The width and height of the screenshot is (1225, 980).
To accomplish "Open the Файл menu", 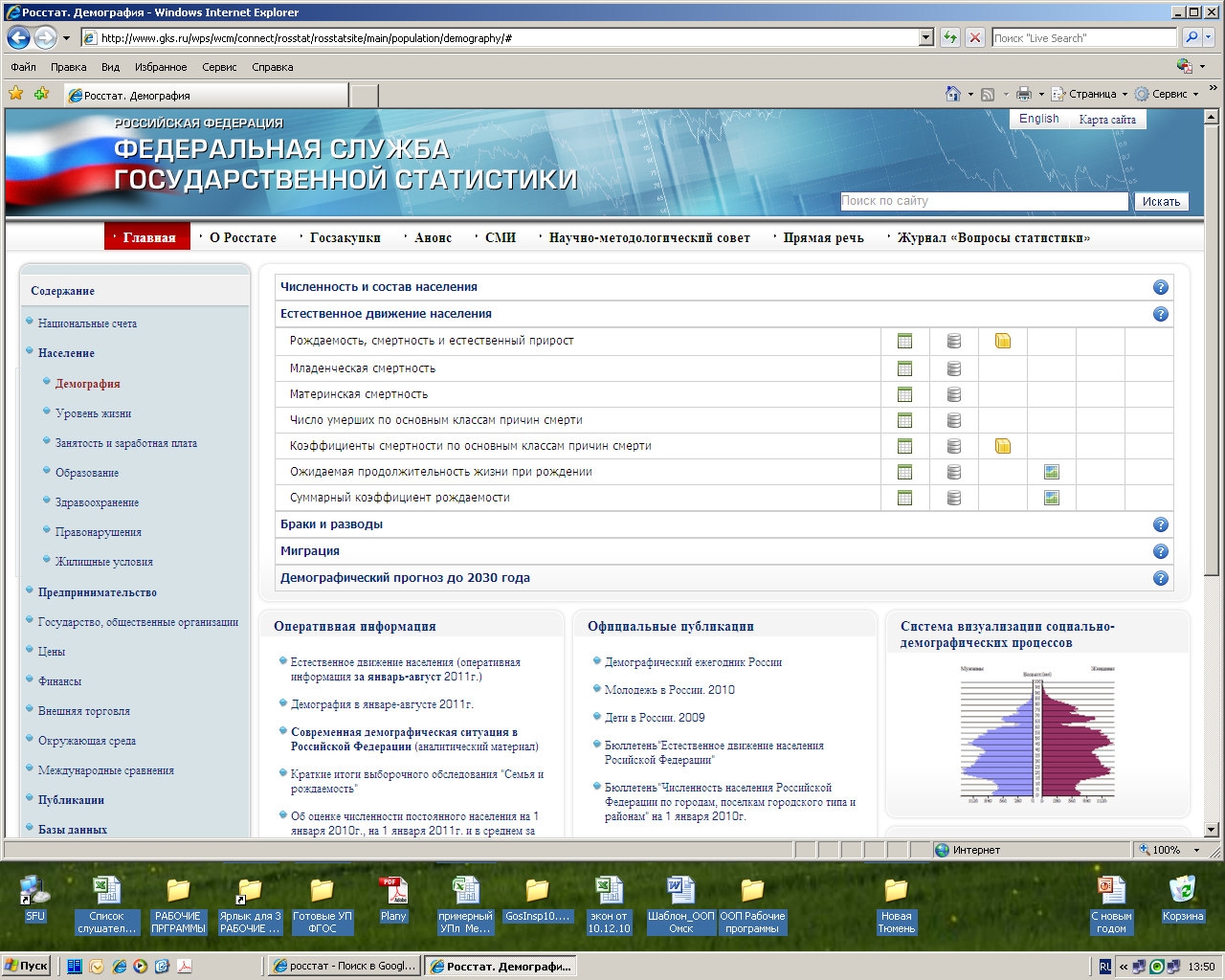I will pos(24,67).
